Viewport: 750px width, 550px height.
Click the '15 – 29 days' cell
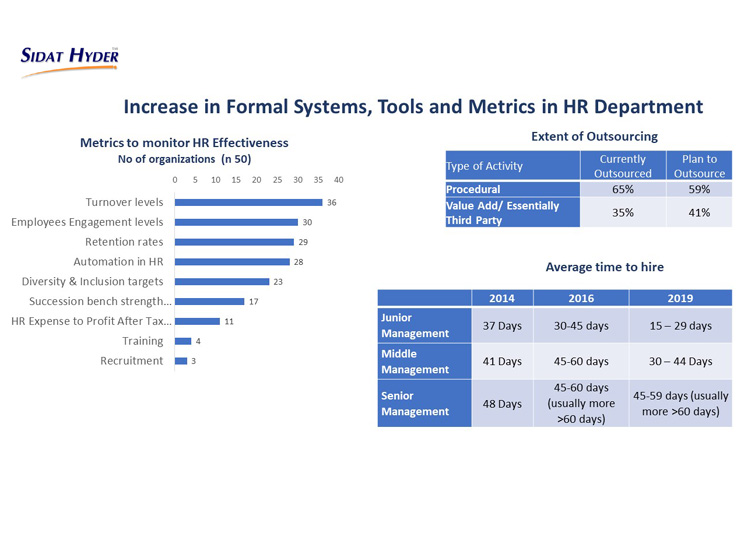[x=681, y=325]
